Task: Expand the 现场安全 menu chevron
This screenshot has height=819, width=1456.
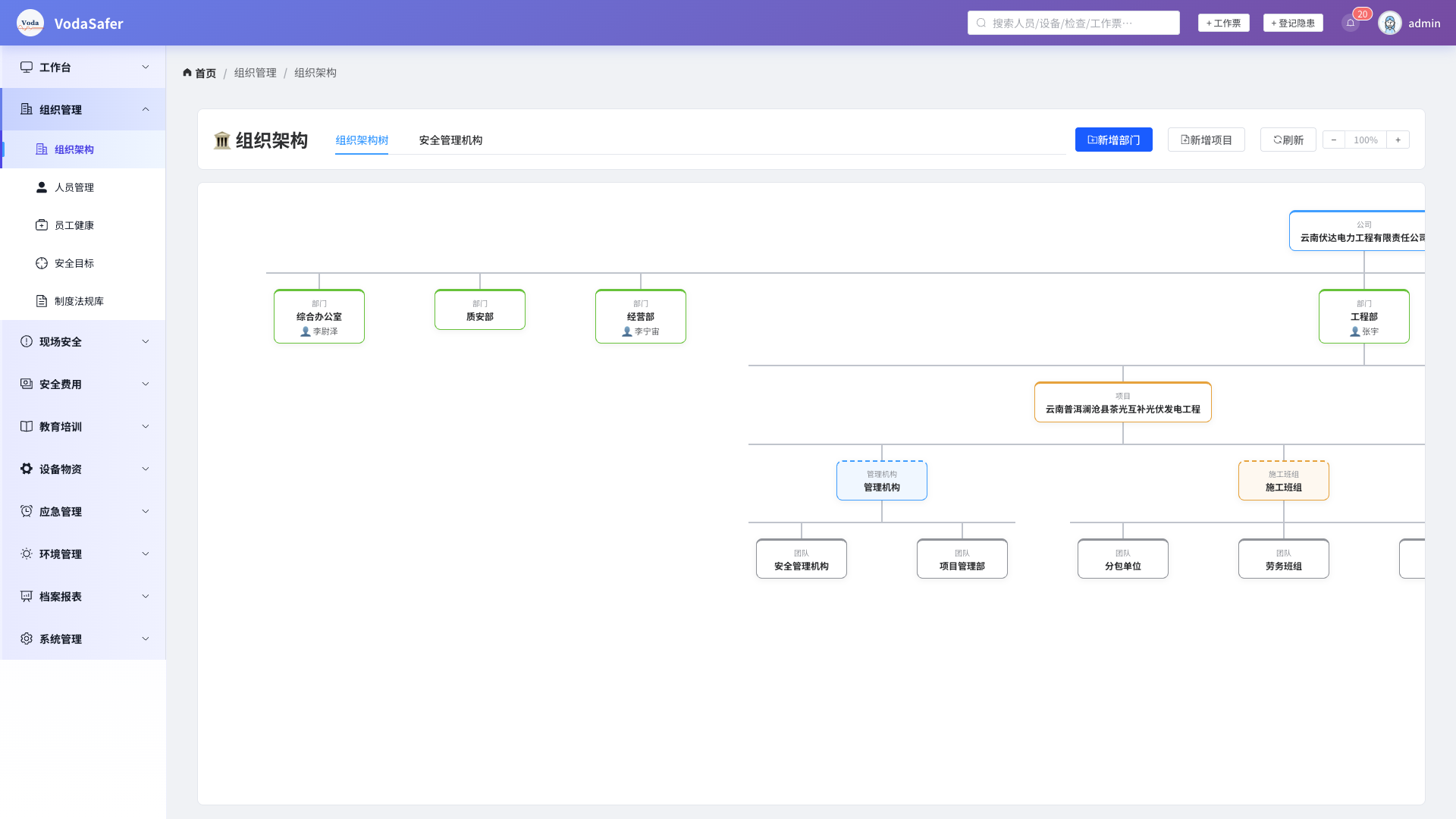Action: 146,341
